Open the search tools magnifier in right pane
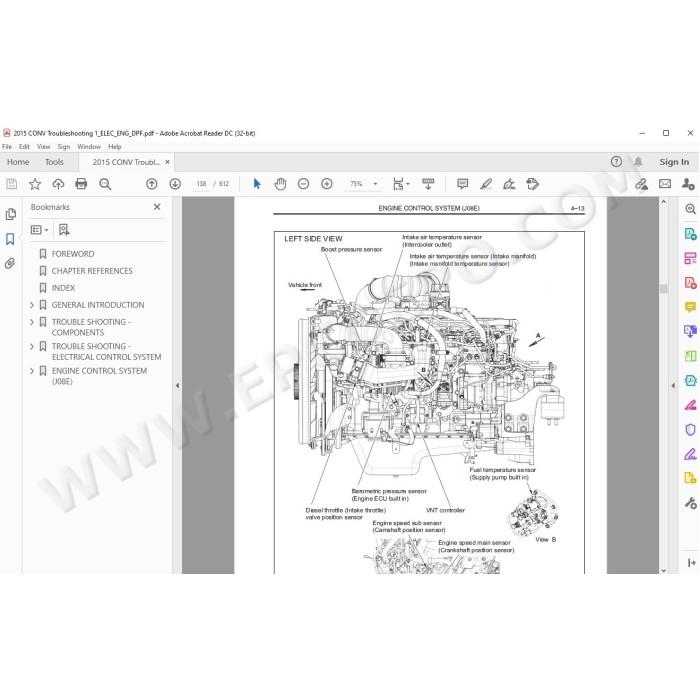The width and height of the screenshot is (700, 700). [690, 208]
